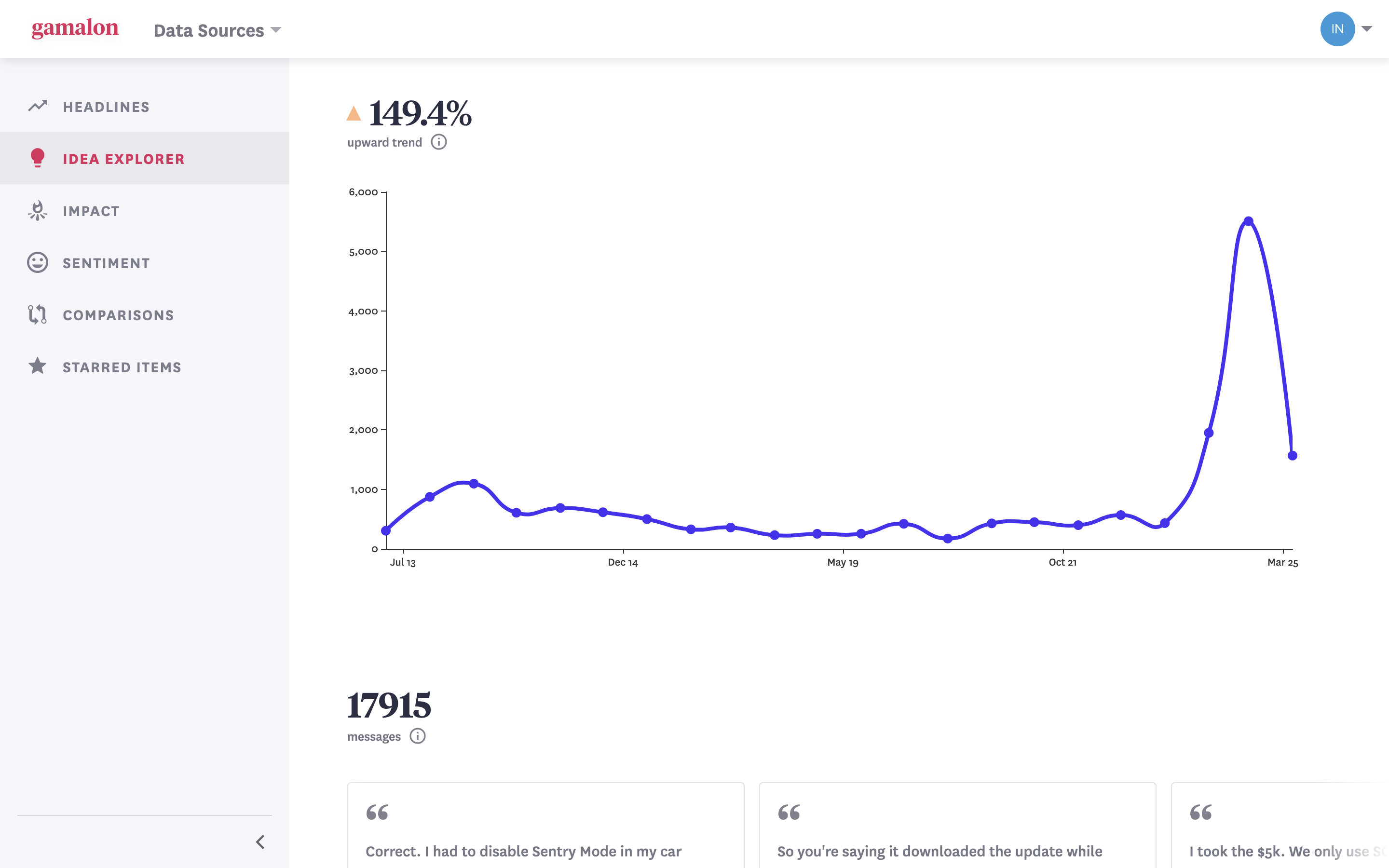Select Idea Explorer in sidebar
The width and height of the screenshot is (1389, 868).
(x=145, y=159)
